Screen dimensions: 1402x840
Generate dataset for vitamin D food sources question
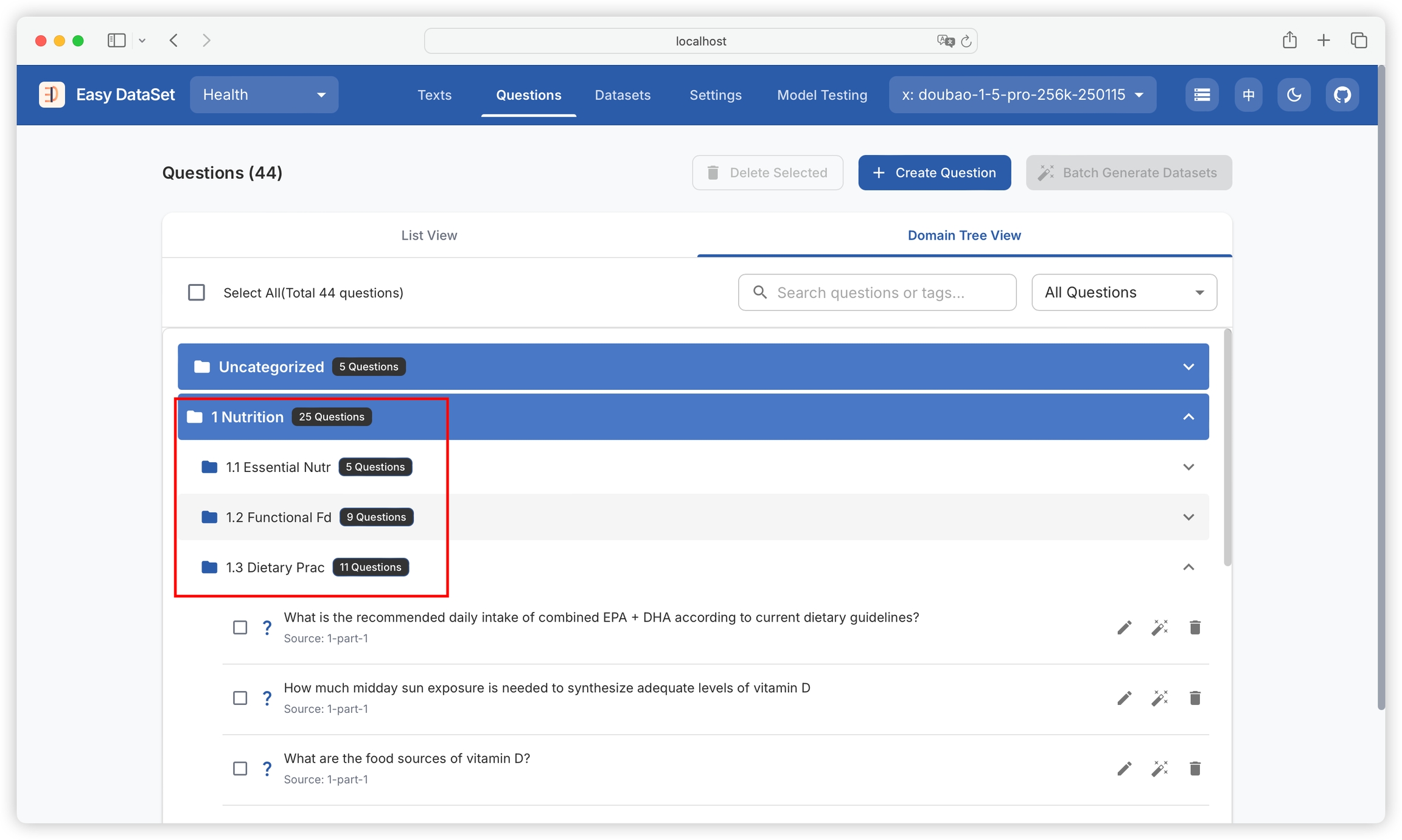(x=1159, y=768)
